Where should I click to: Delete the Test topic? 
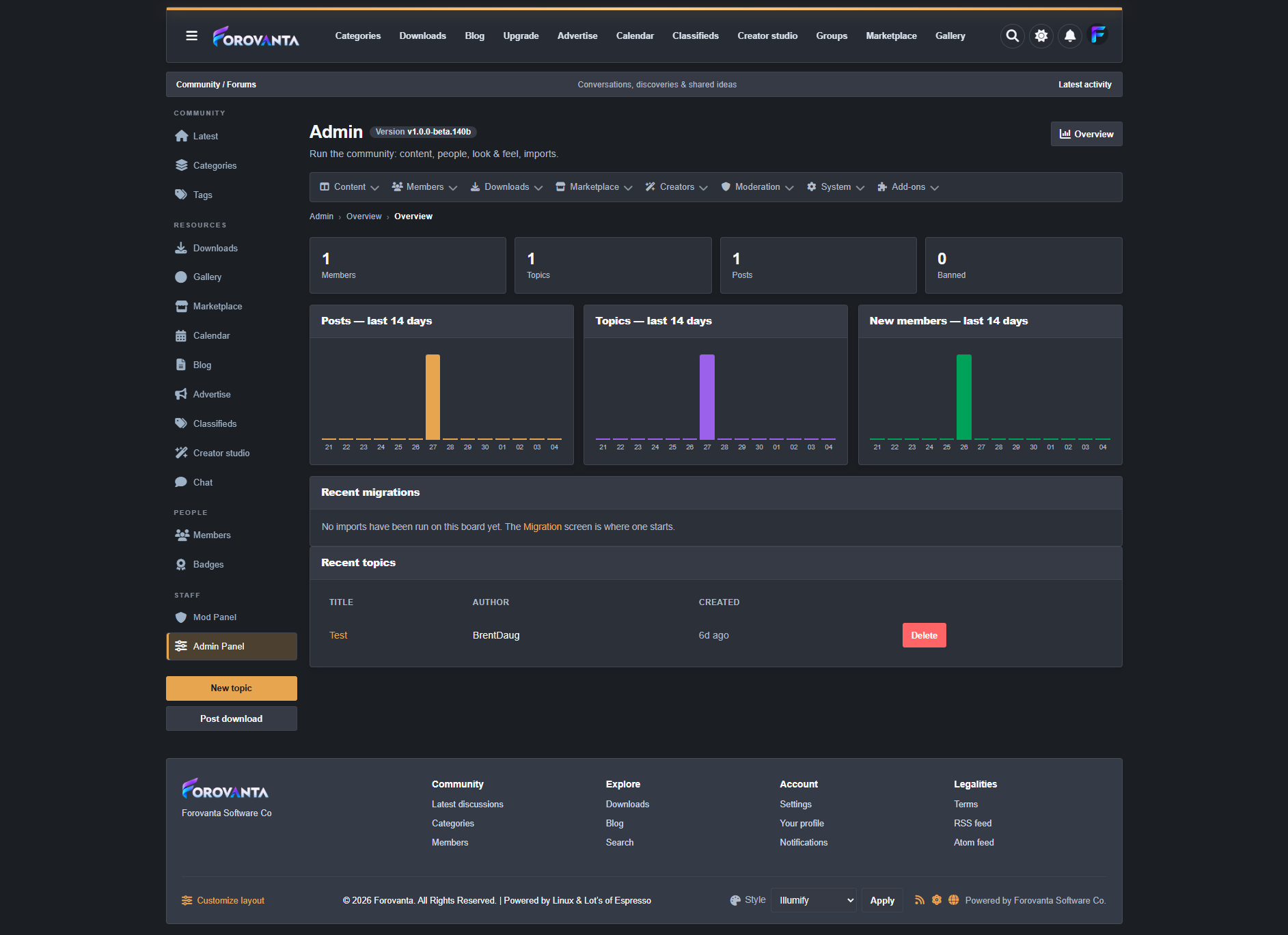[x=924, y=635]
